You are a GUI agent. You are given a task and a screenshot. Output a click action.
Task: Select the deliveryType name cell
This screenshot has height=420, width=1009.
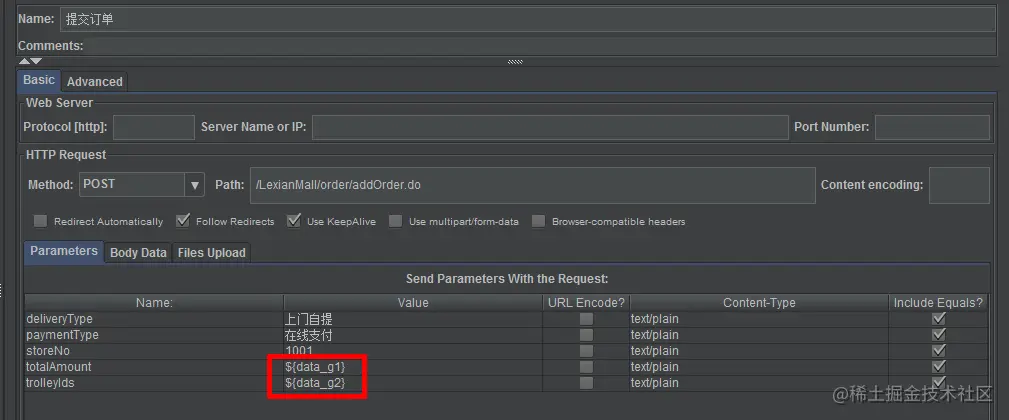click(154, 319)
